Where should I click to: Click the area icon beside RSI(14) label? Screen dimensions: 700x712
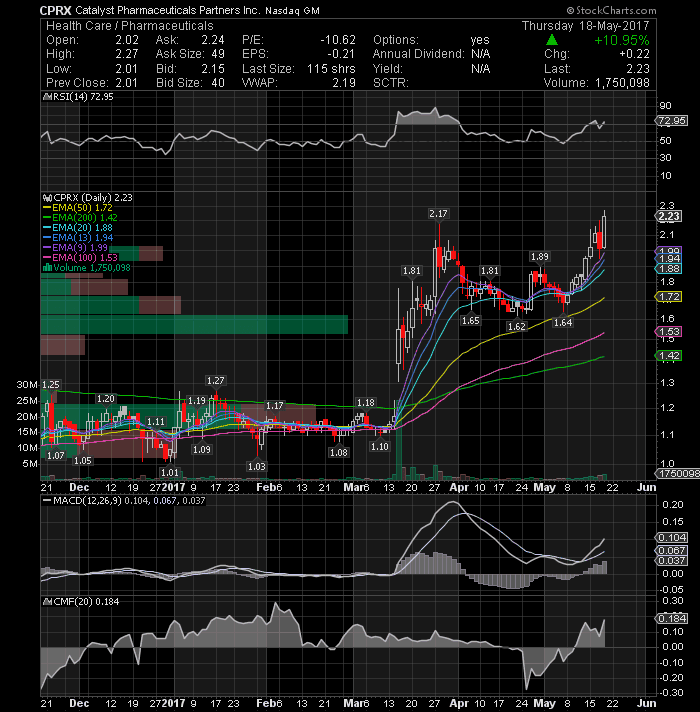point(47,97)
